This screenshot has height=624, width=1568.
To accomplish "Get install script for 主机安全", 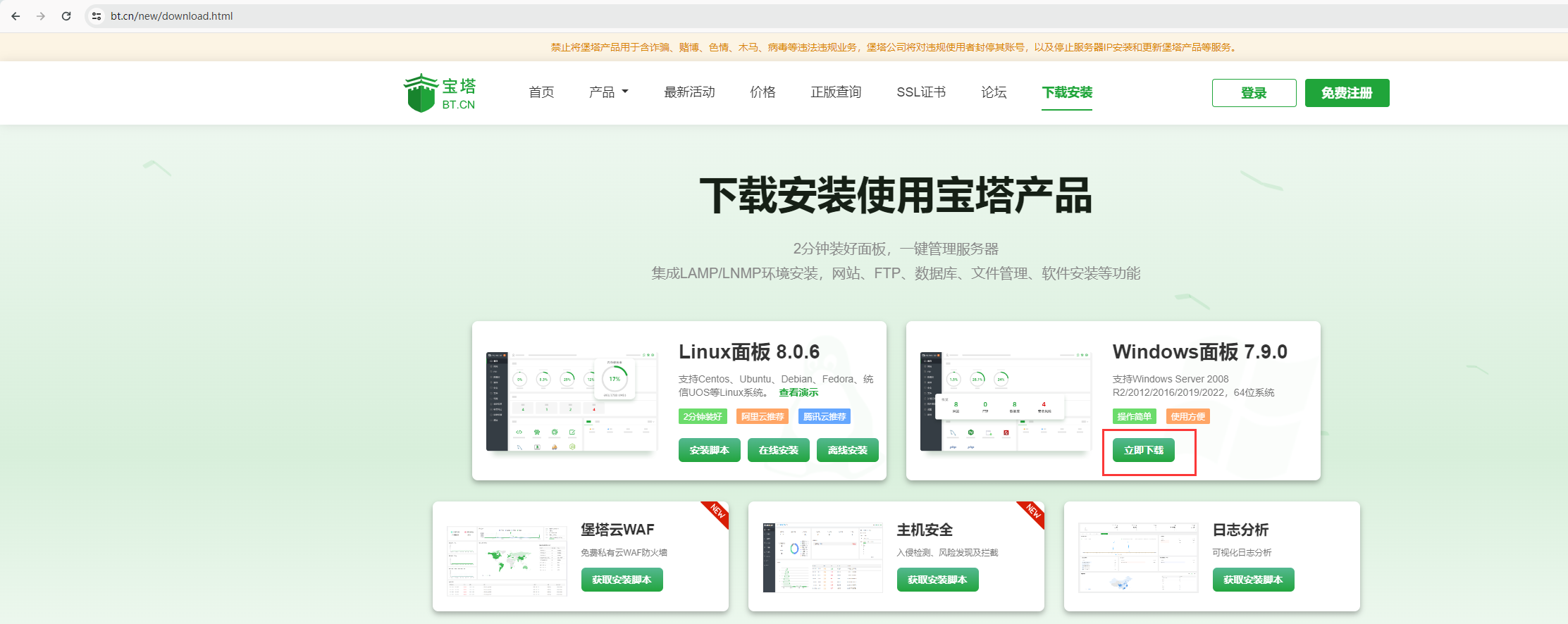I will tap(937, 580).
